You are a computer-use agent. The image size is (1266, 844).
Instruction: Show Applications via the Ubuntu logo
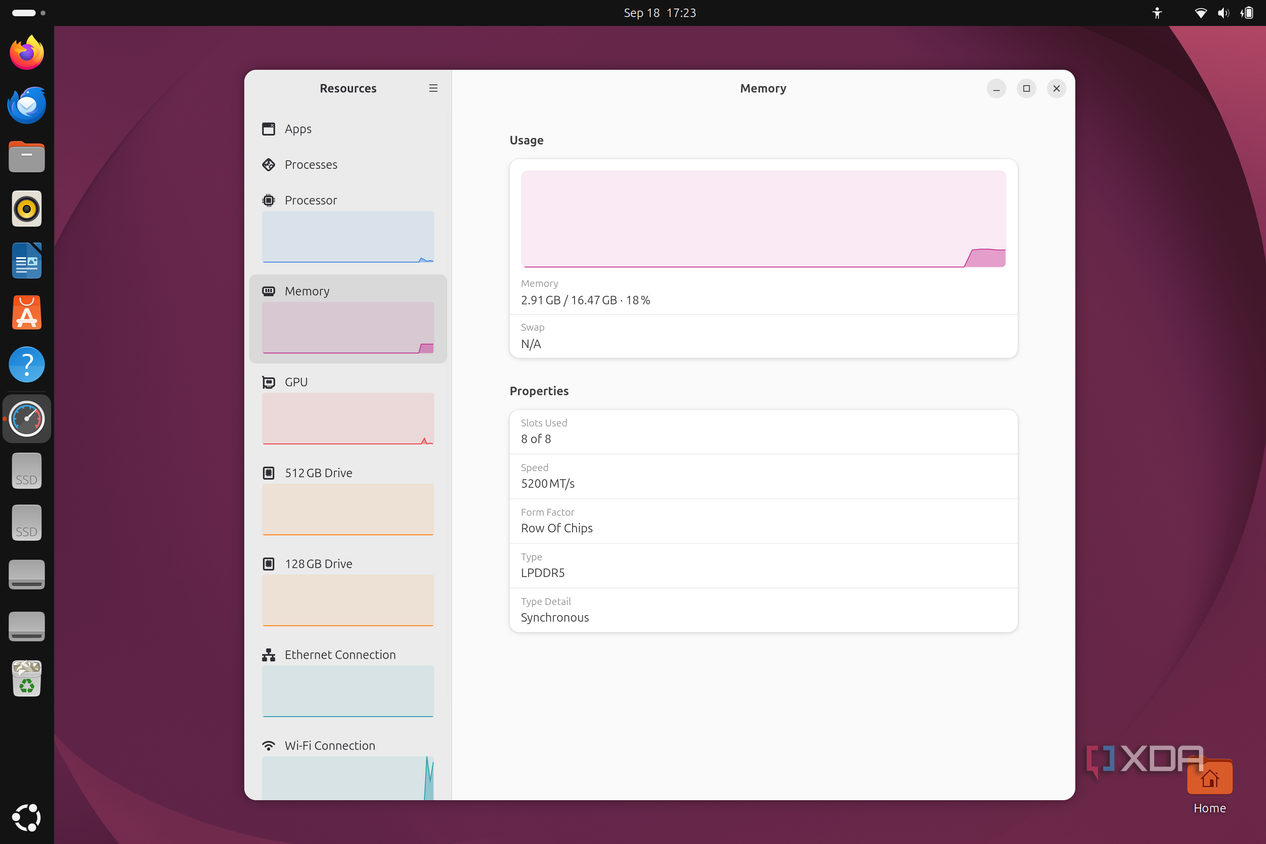pos(27,818)
